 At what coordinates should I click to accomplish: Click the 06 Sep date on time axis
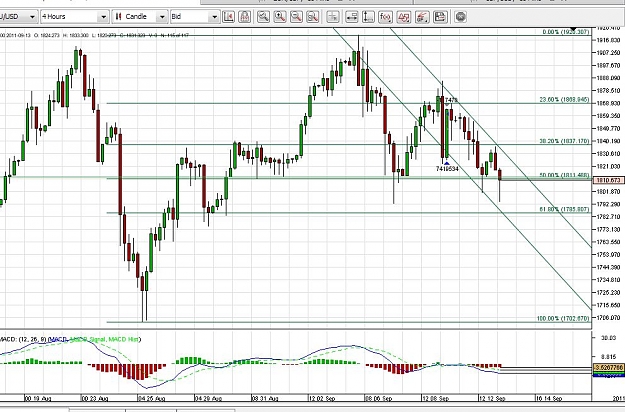click(x=379, y=398)
